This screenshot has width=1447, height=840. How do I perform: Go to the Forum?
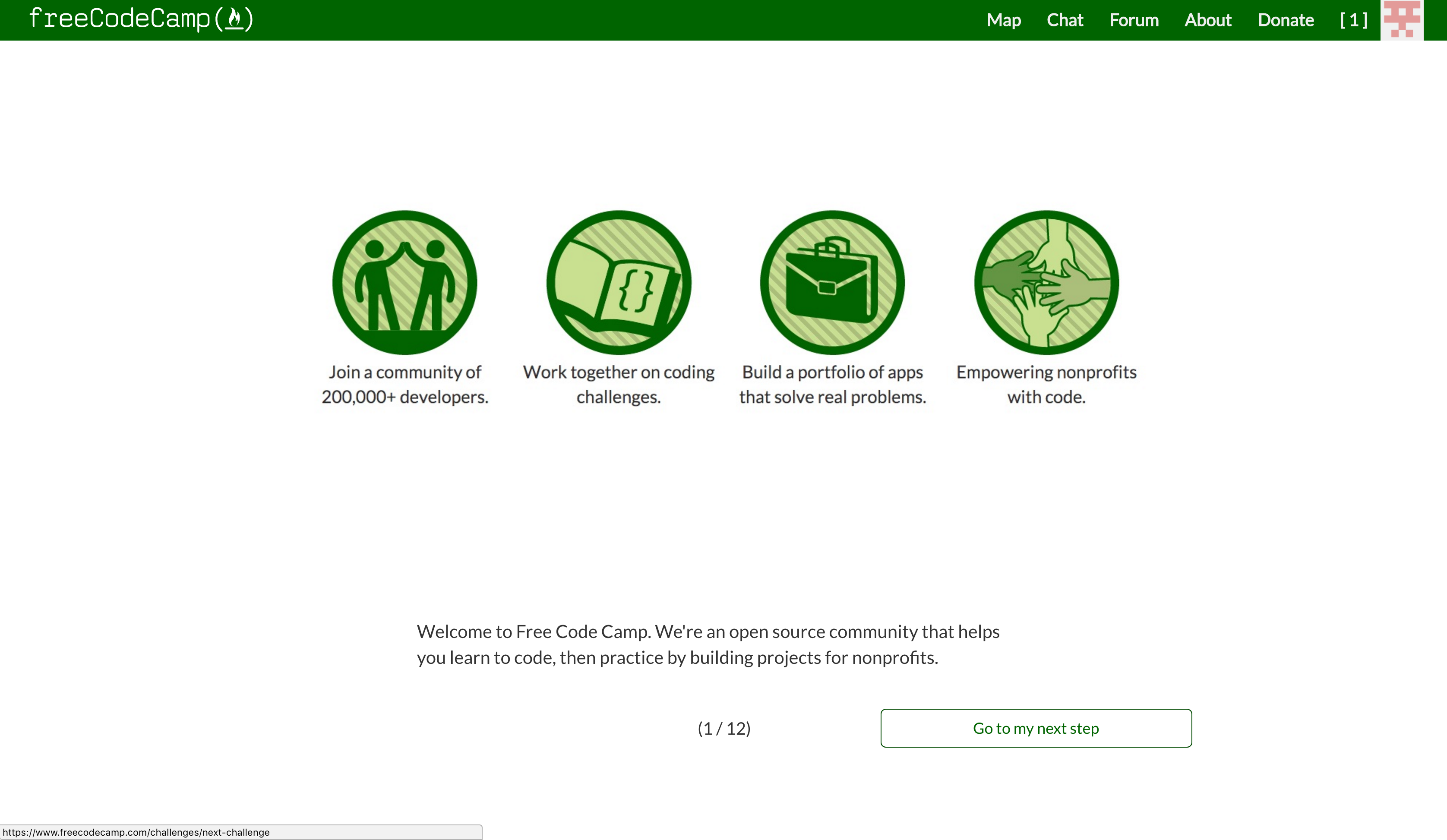pyautogui.click(x=1134, y=20)
